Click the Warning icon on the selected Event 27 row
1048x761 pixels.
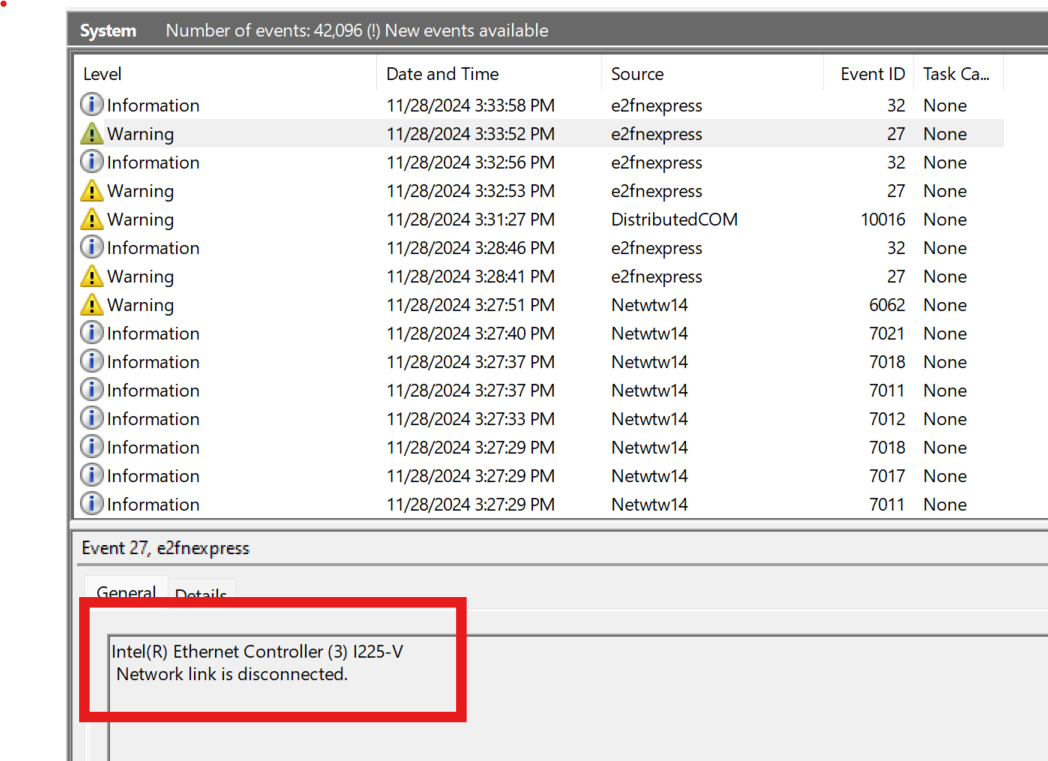pos(91,133)
